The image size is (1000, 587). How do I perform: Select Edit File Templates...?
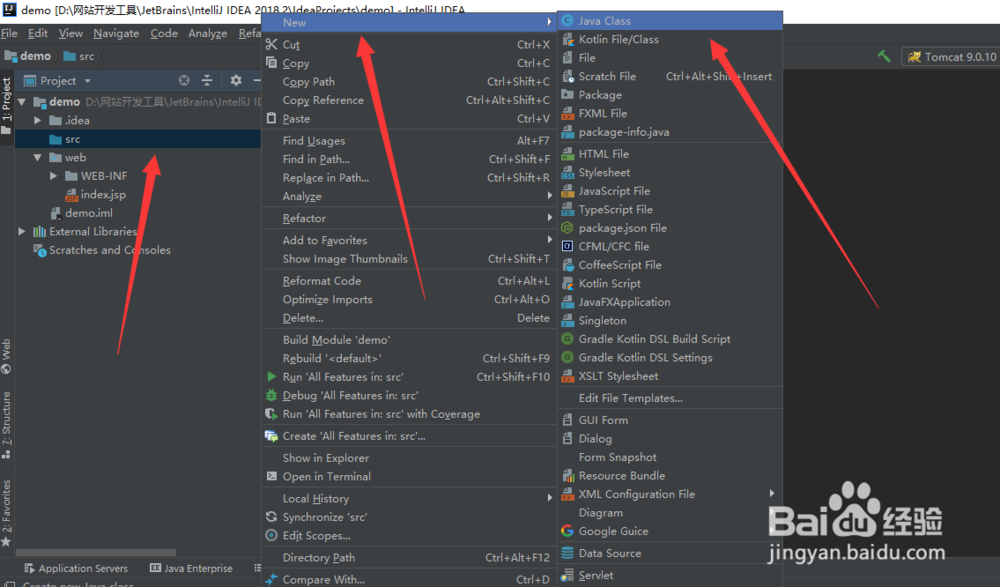point(670,398)
